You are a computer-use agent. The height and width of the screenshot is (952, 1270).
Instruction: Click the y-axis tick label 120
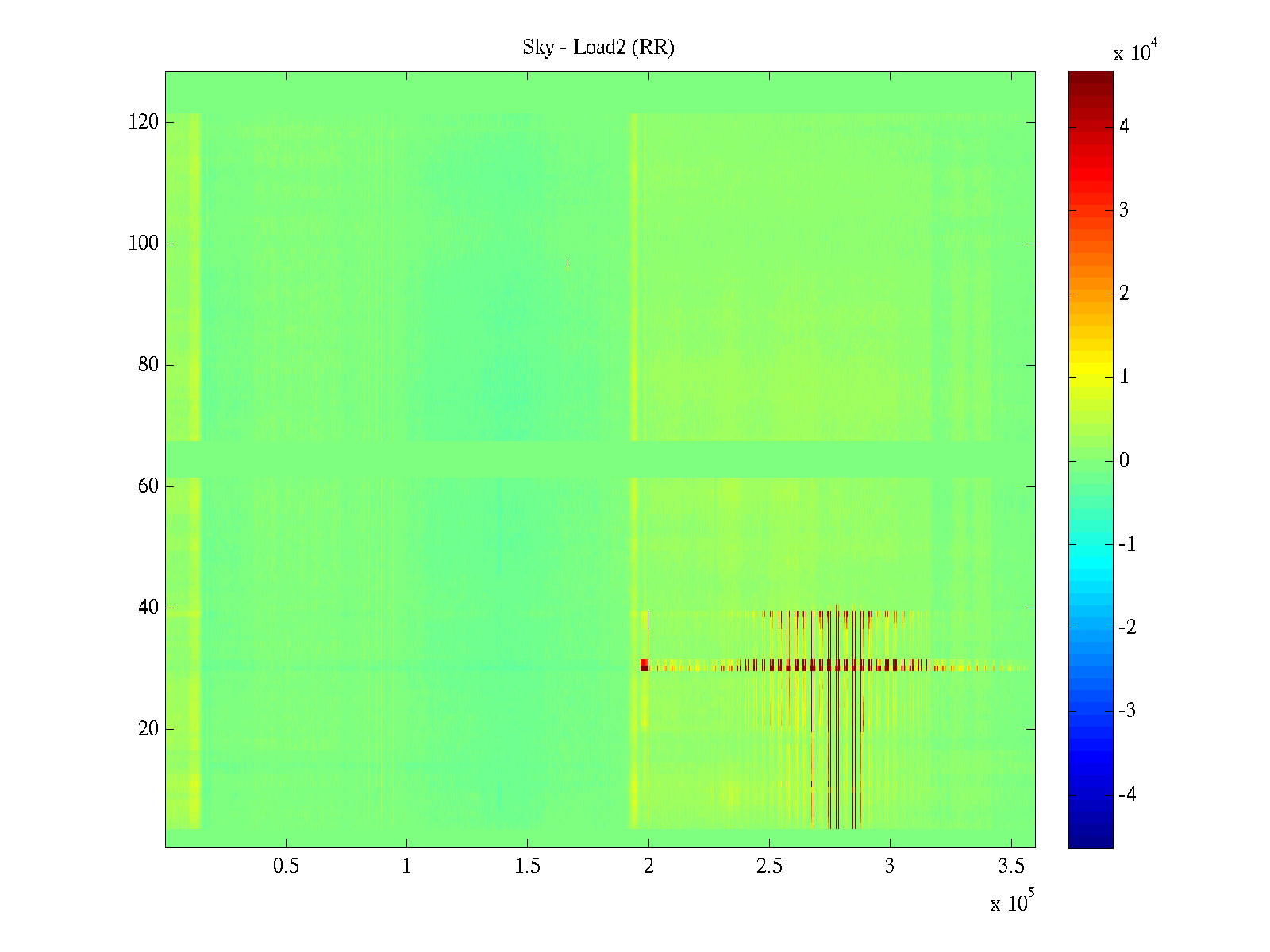point(144,122)
